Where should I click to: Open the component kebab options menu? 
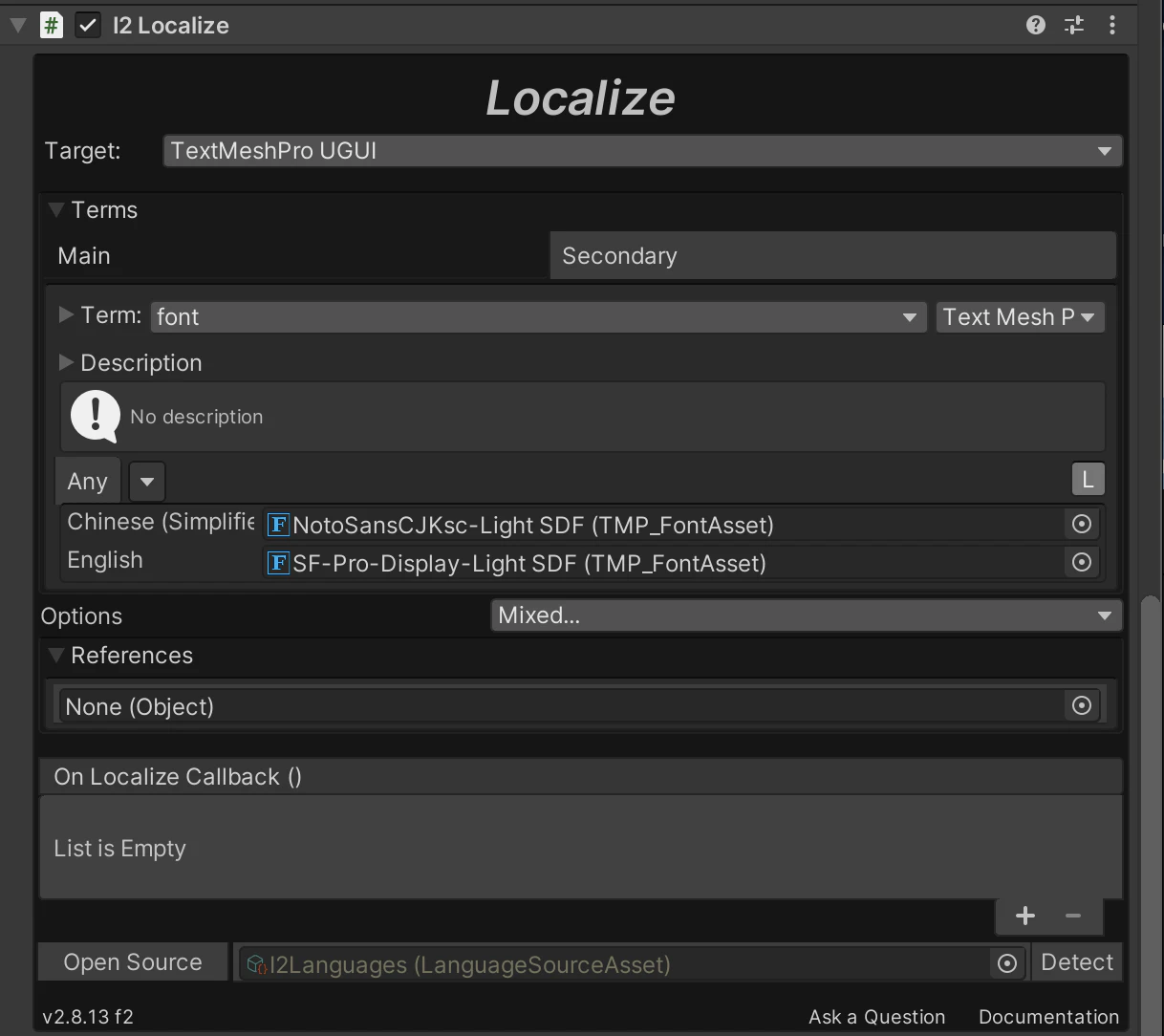coord(1112,25)
